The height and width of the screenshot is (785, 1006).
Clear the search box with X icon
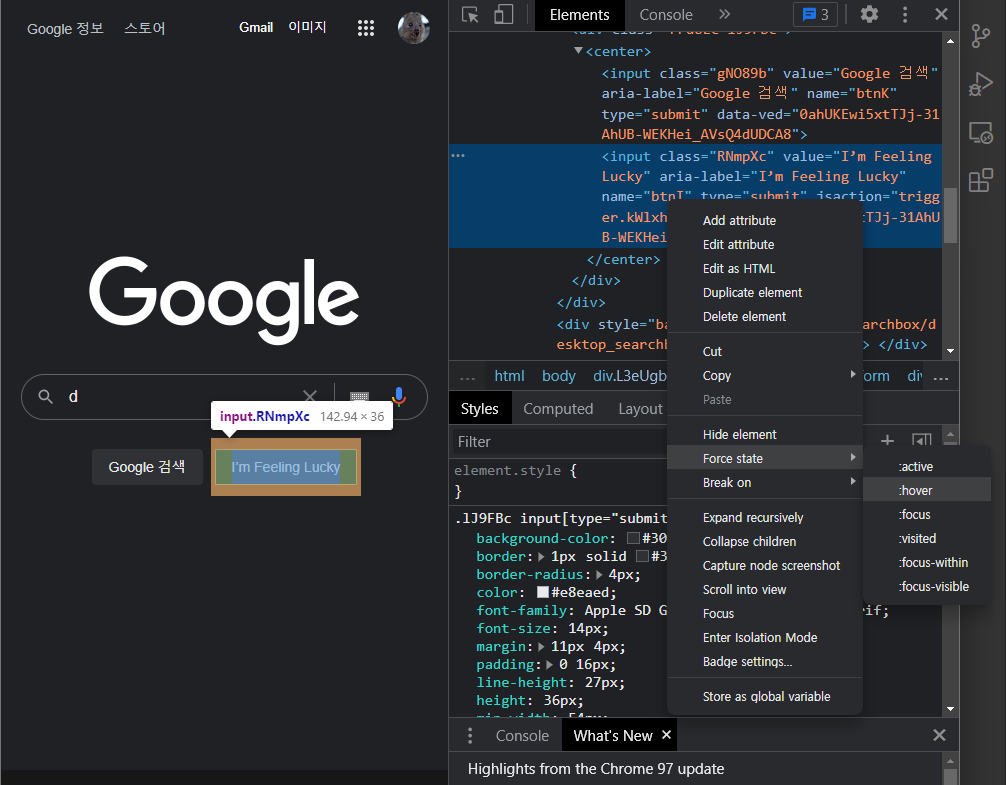[310, 396]
